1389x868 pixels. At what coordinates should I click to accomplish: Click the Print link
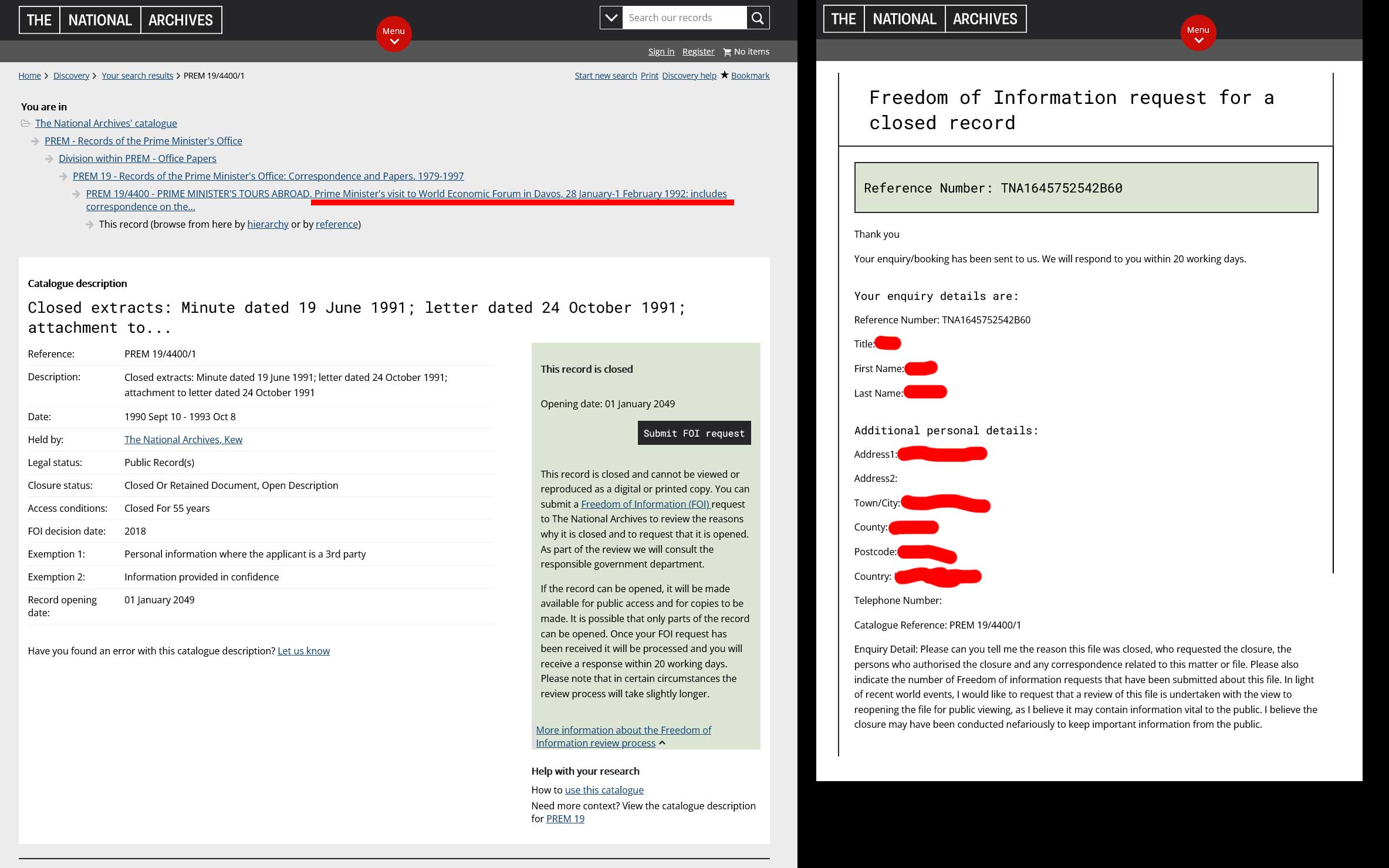(650, 76)
